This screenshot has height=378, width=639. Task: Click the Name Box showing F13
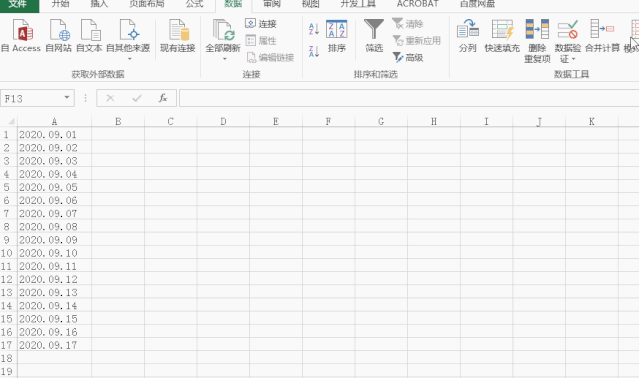tap(32, 98)
